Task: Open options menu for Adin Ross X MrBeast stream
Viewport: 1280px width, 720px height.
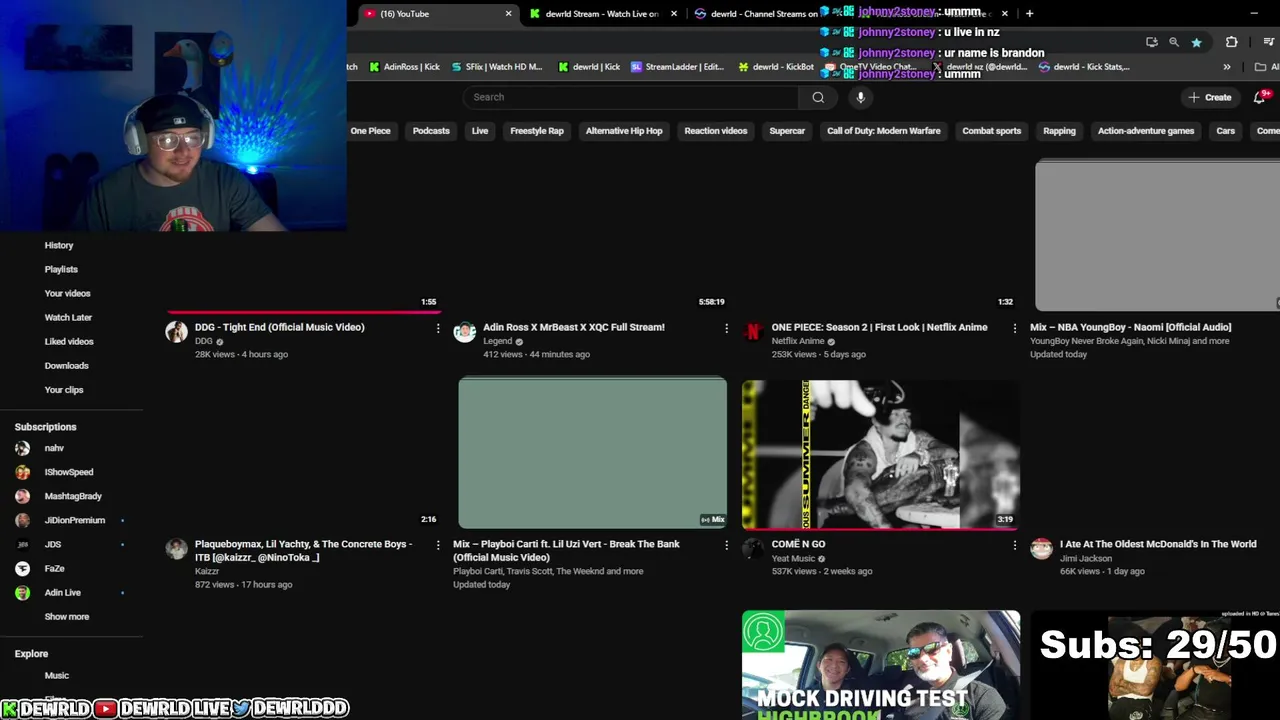Action: [x=726, y=328]
